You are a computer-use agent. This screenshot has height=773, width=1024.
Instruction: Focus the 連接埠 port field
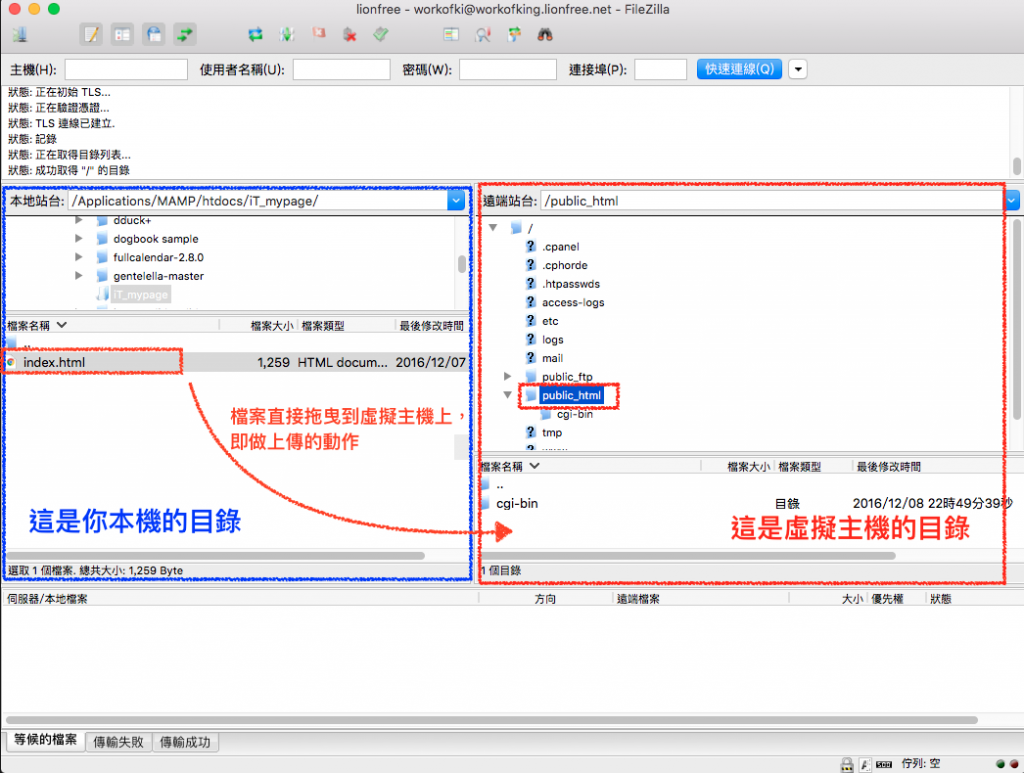(660, 69)
